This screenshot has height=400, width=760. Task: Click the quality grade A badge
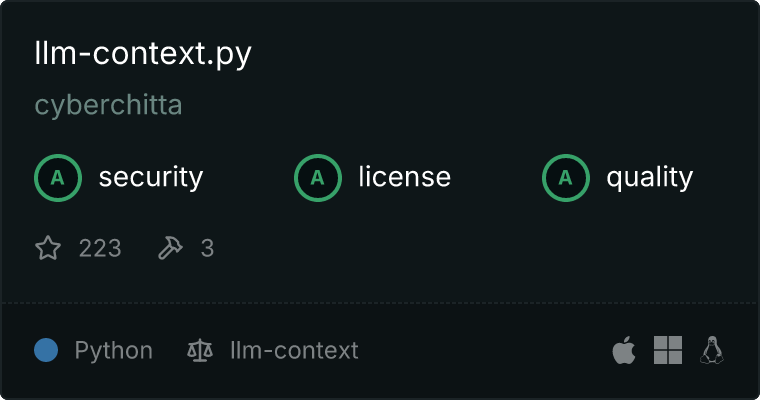point(566,178)
